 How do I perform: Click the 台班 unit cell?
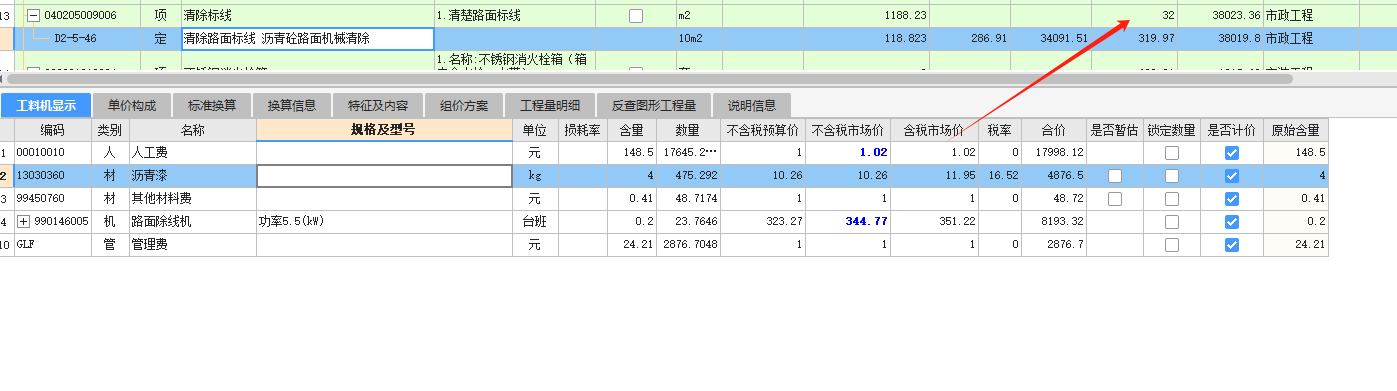[535, 222]
